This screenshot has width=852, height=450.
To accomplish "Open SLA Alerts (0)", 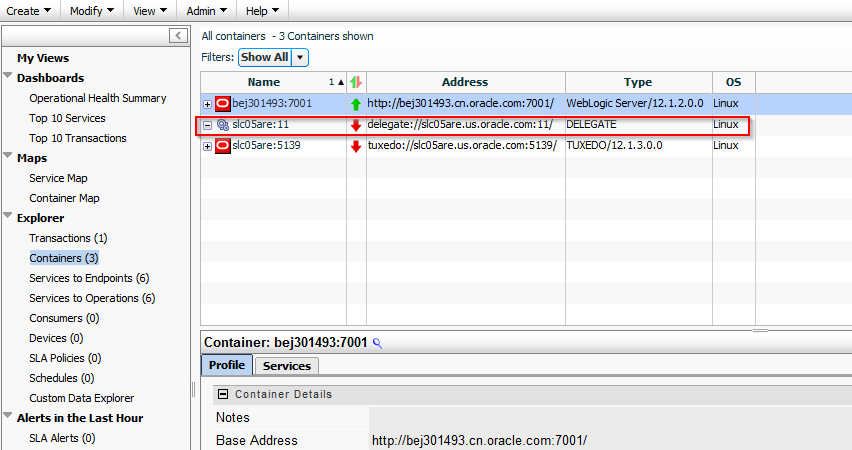I will 62,438.
